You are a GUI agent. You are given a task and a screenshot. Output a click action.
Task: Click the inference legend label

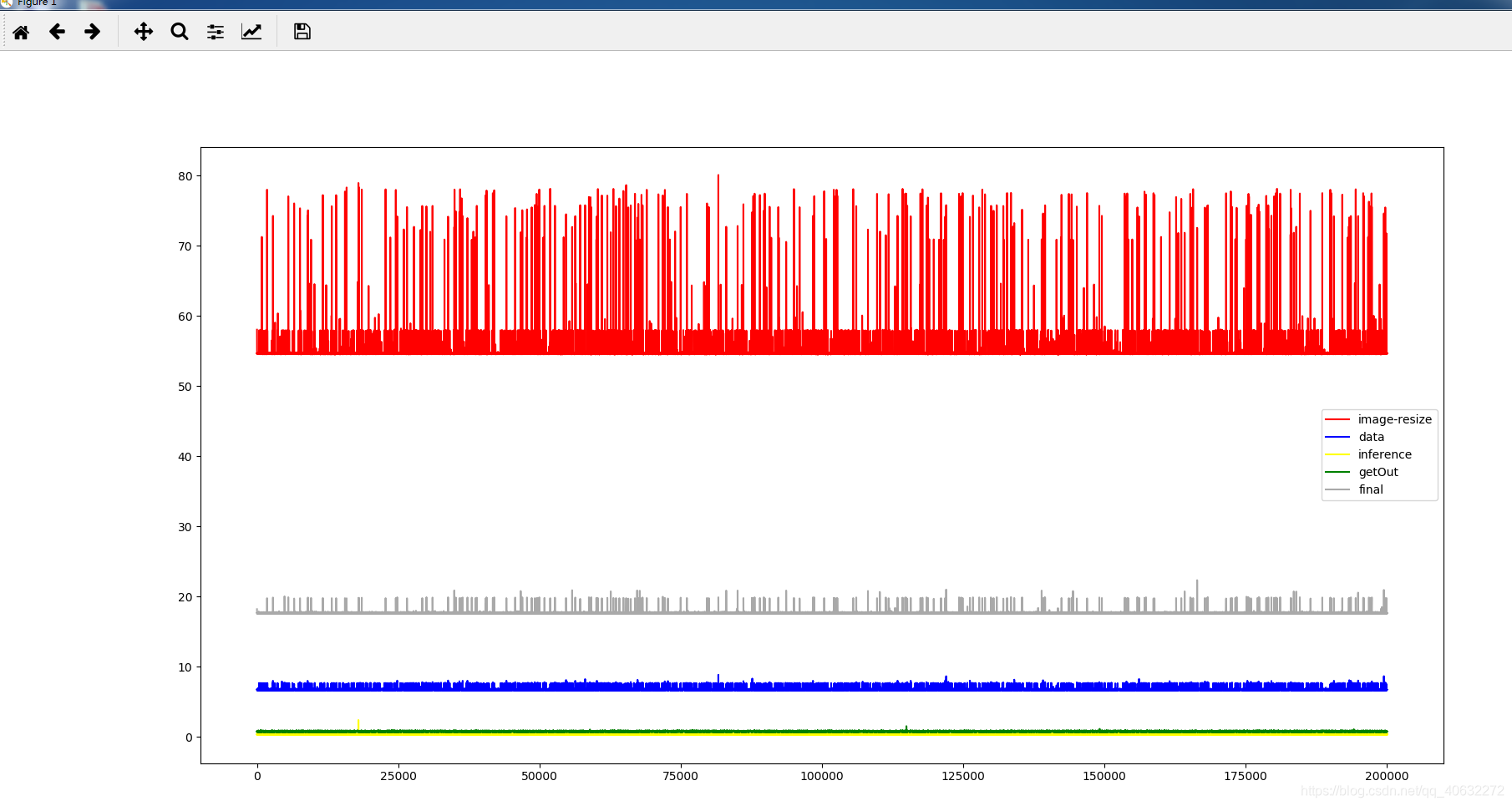coord(1384,454)
